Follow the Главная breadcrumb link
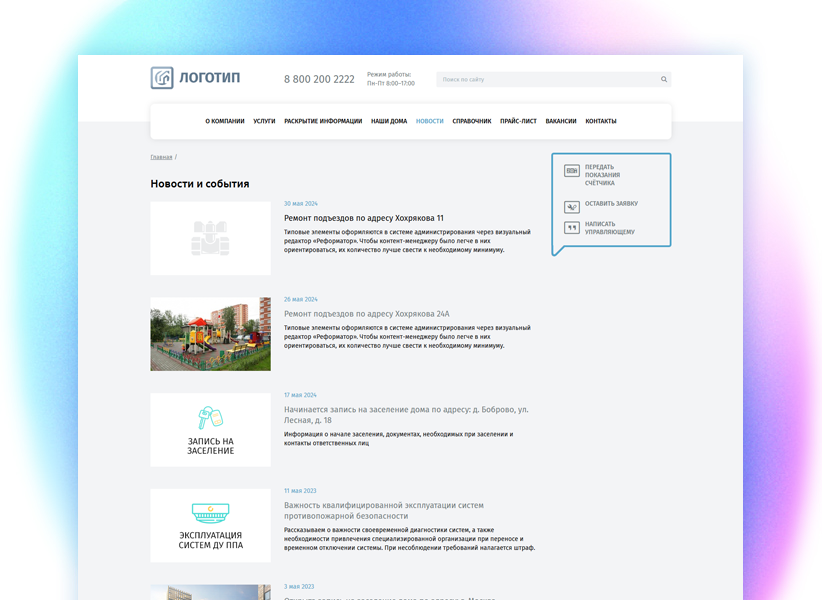 click(x=161, y=157)
